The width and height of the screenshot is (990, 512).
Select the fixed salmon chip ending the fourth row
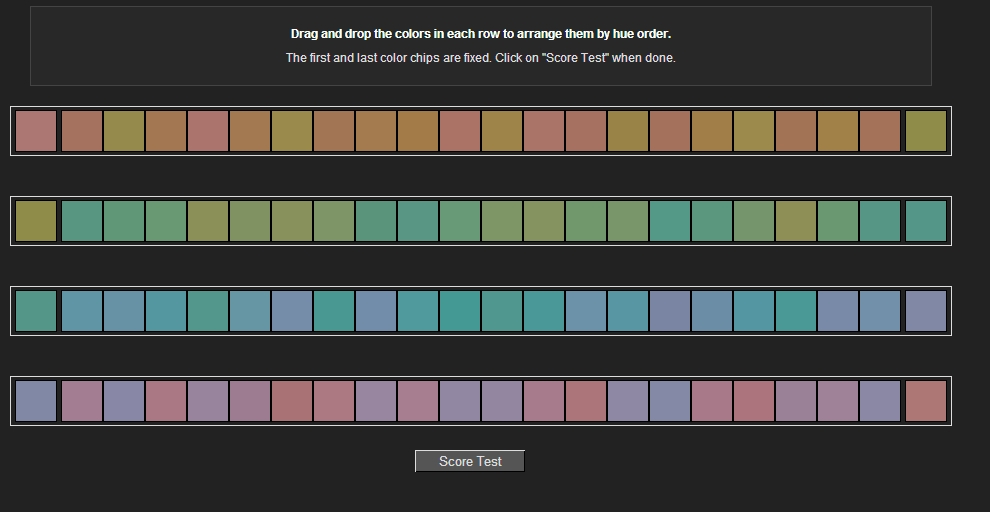coord(925,401)
